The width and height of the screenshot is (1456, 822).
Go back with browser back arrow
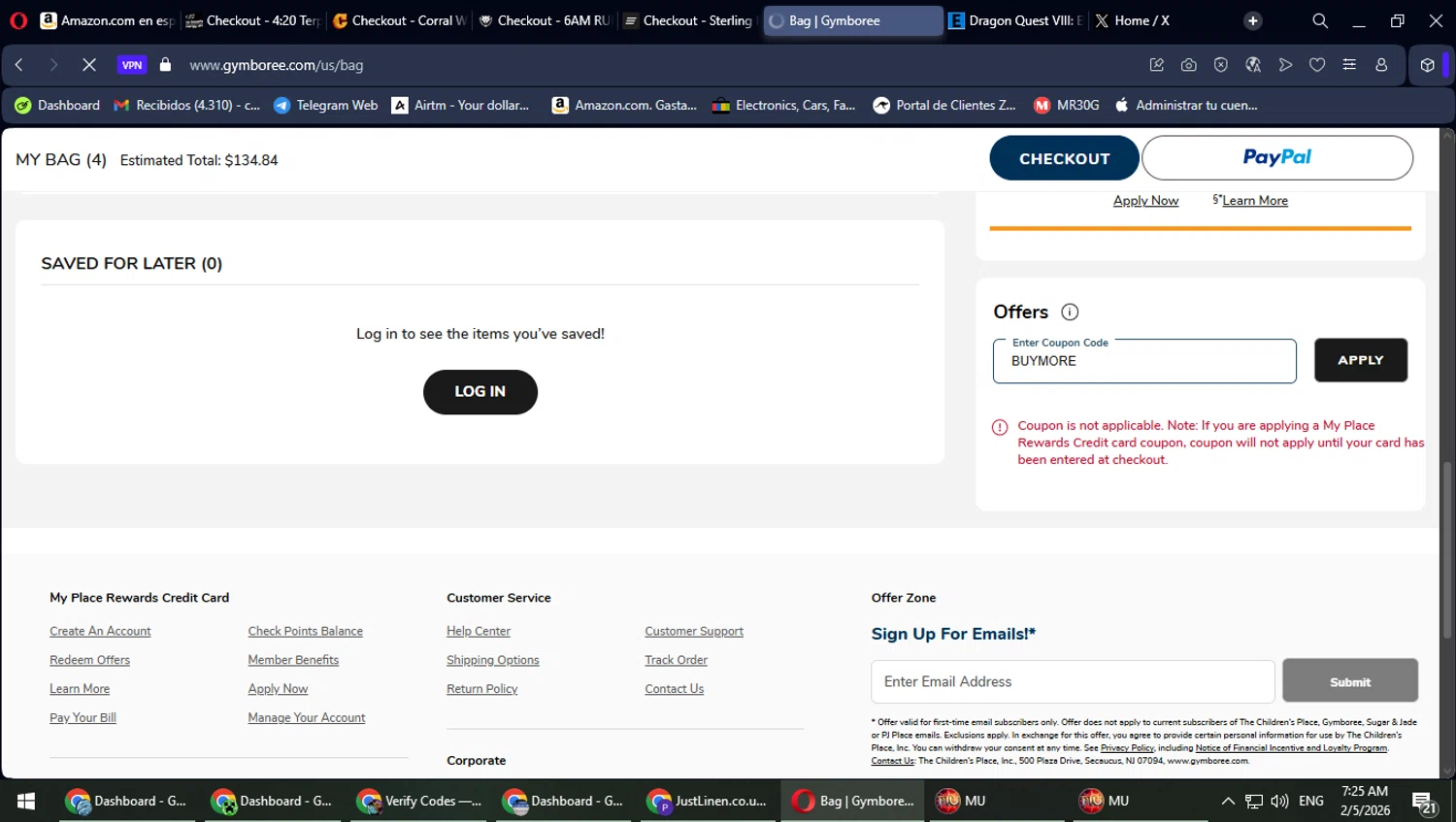[19, 65]
